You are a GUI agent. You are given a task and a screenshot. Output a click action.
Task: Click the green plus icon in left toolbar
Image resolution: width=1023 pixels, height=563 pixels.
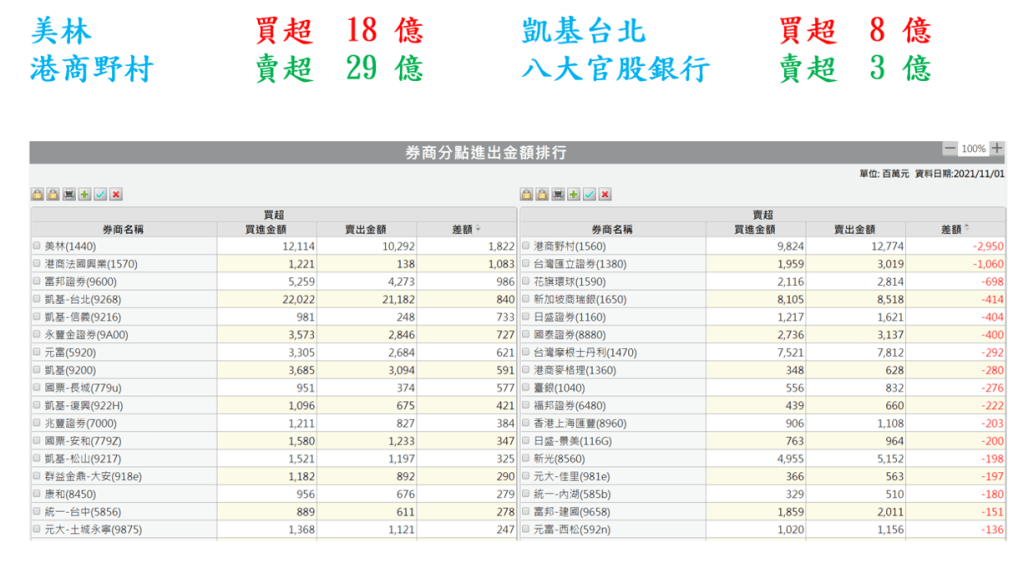point(84,194)
